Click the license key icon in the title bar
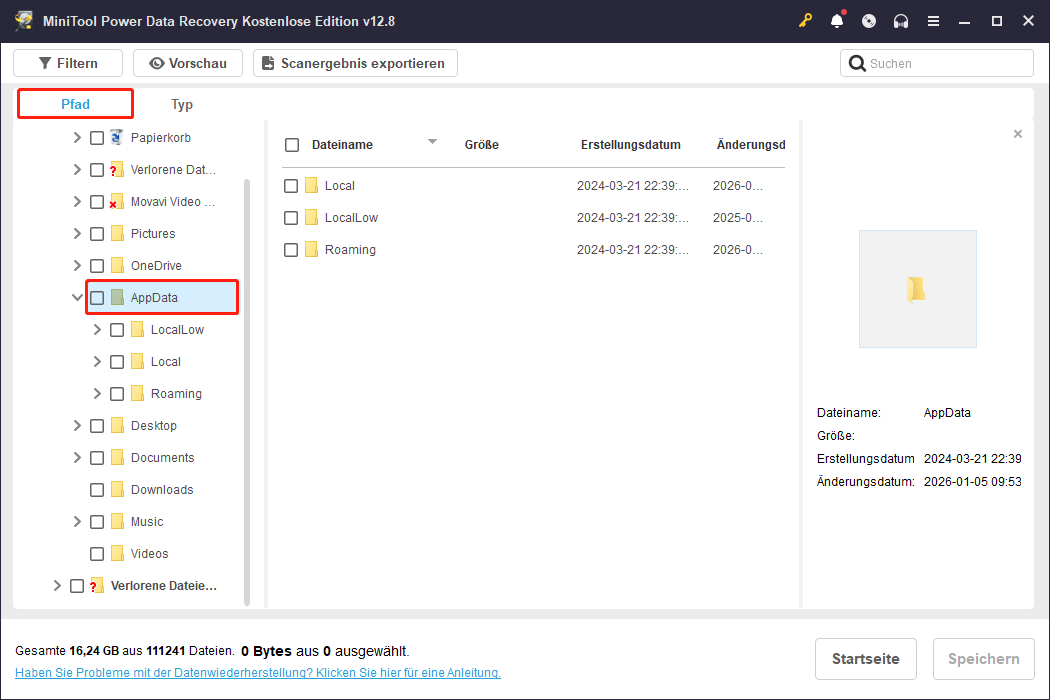This screenshot has width=1050, height=700. [805, 20]
